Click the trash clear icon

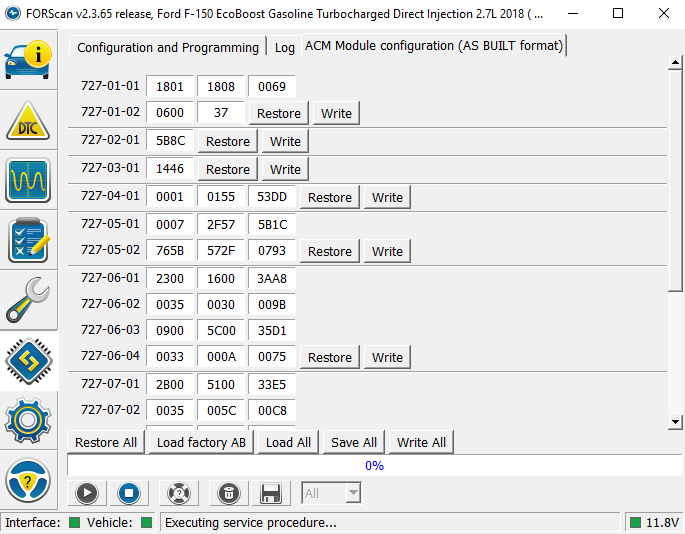pos(229,493)
